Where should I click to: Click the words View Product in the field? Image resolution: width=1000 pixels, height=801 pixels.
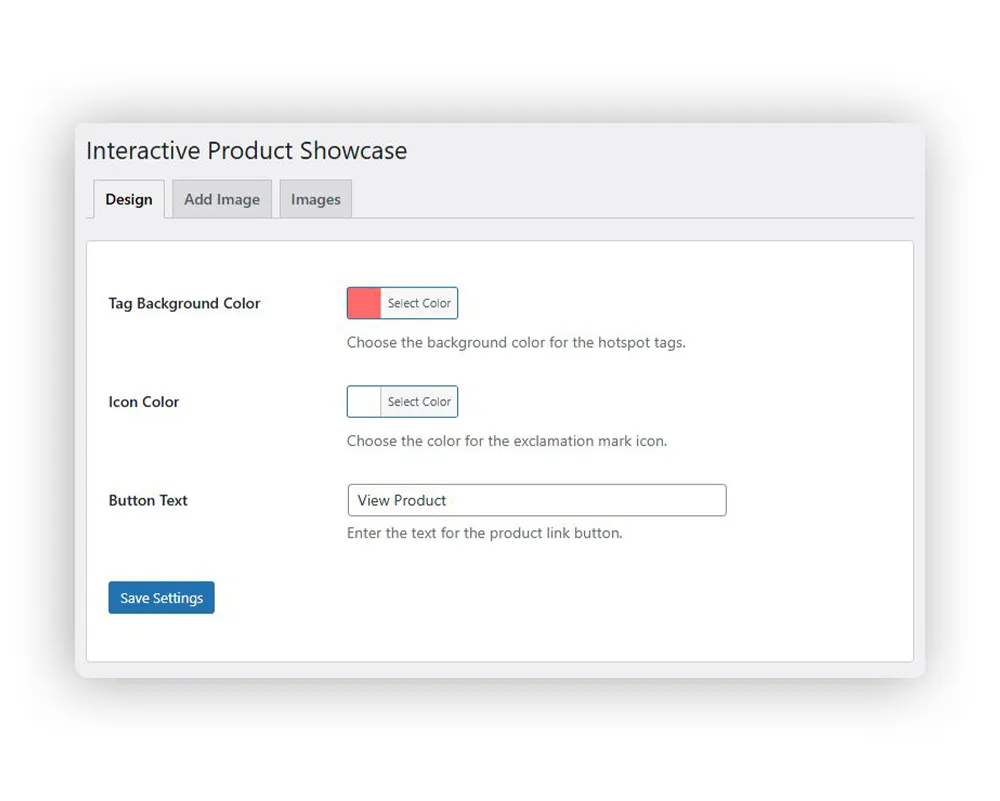[x=402, y=500]
